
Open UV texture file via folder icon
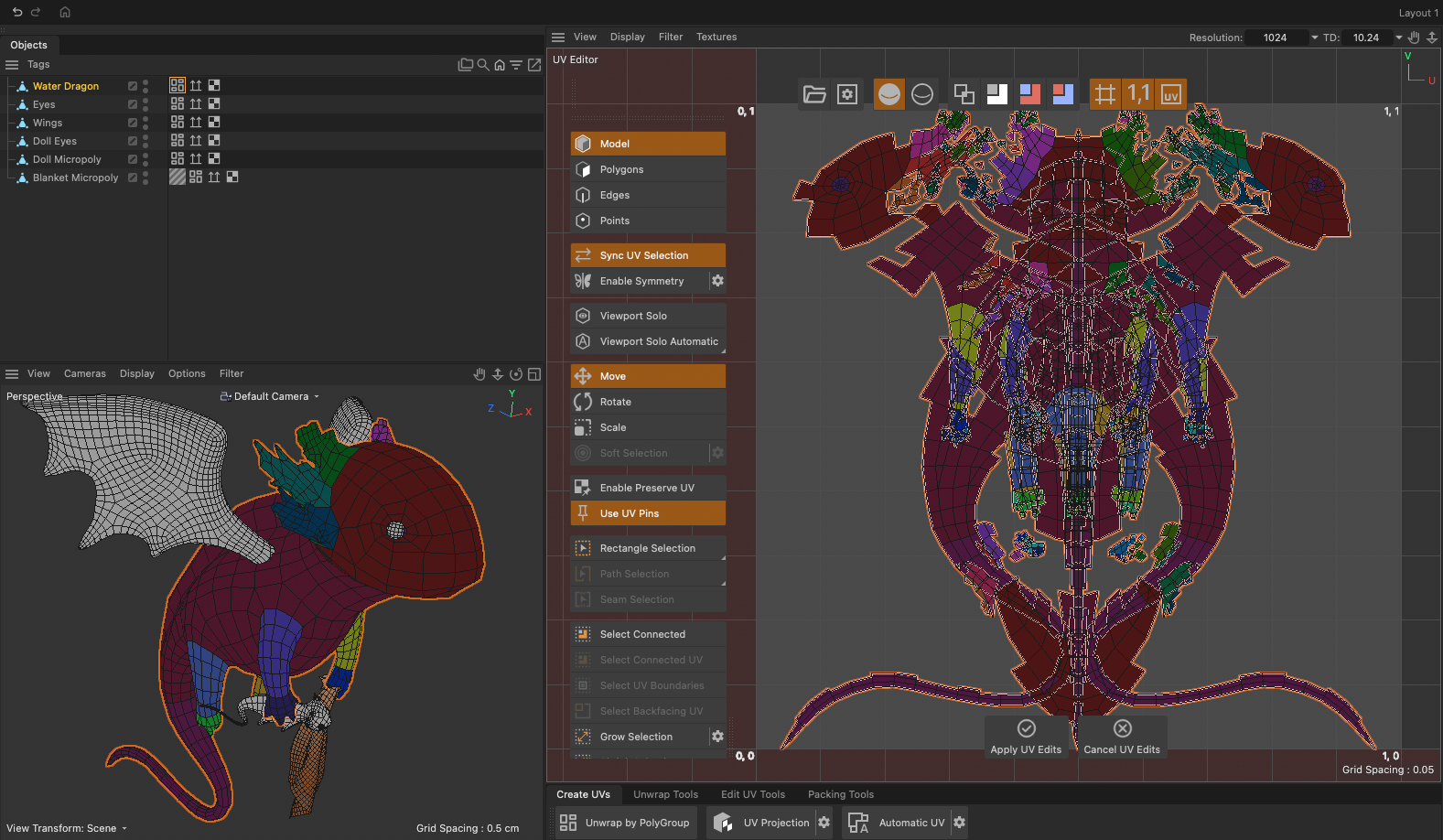pyautogui.click(x=814, y=94)
